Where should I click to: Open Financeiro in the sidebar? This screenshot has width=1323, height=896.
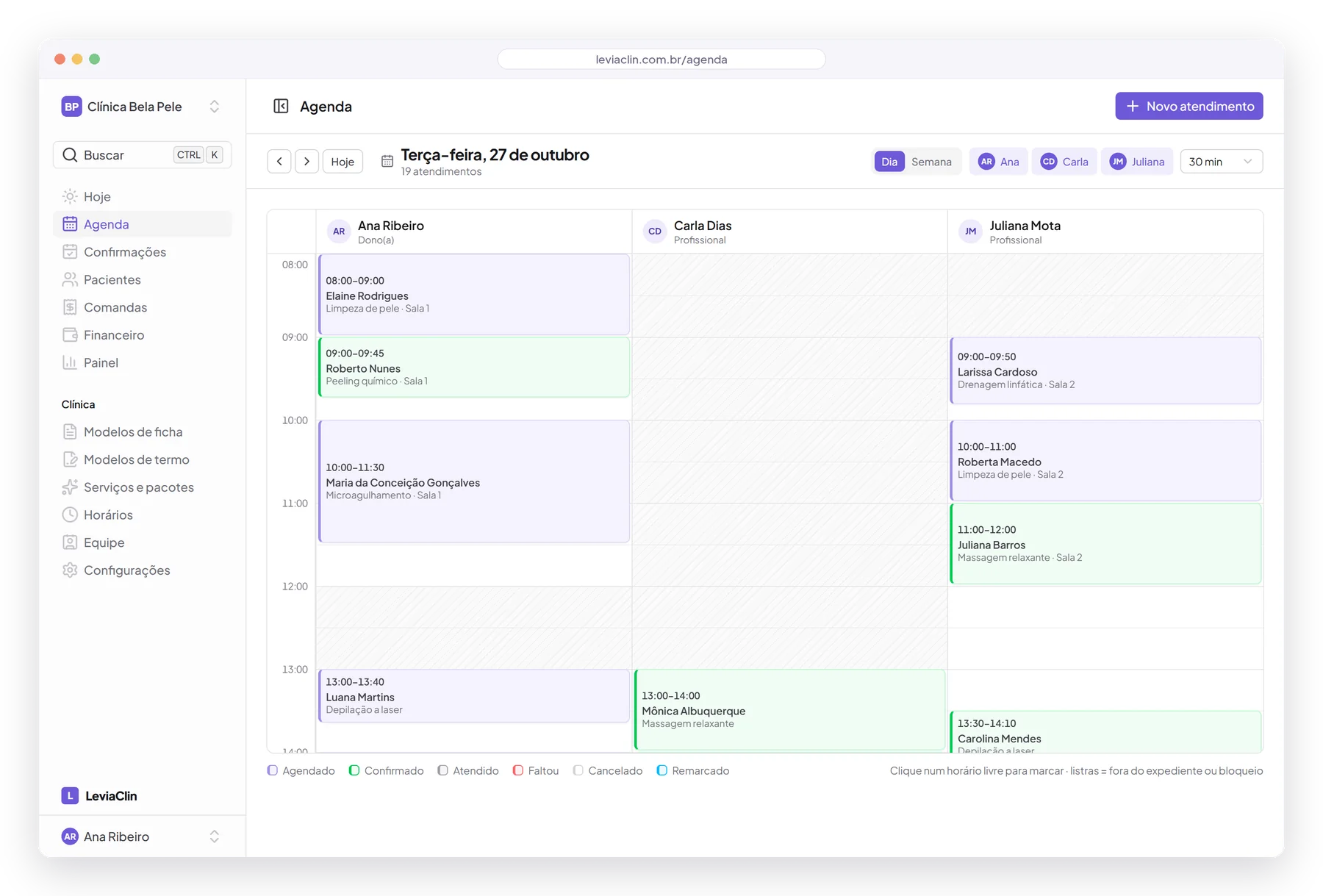[x=142, y=334]
